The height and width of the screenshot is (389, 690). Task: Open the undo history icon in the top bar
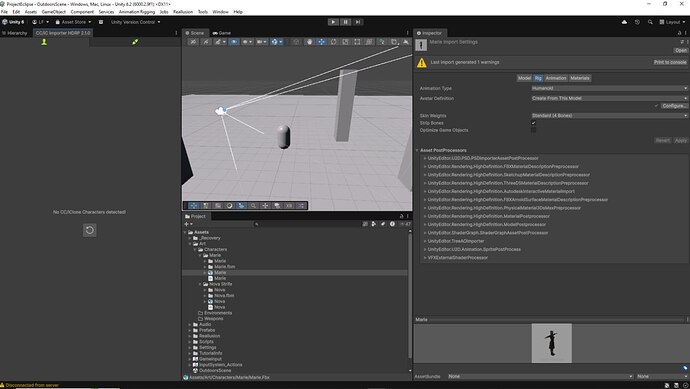click(637, 22)
